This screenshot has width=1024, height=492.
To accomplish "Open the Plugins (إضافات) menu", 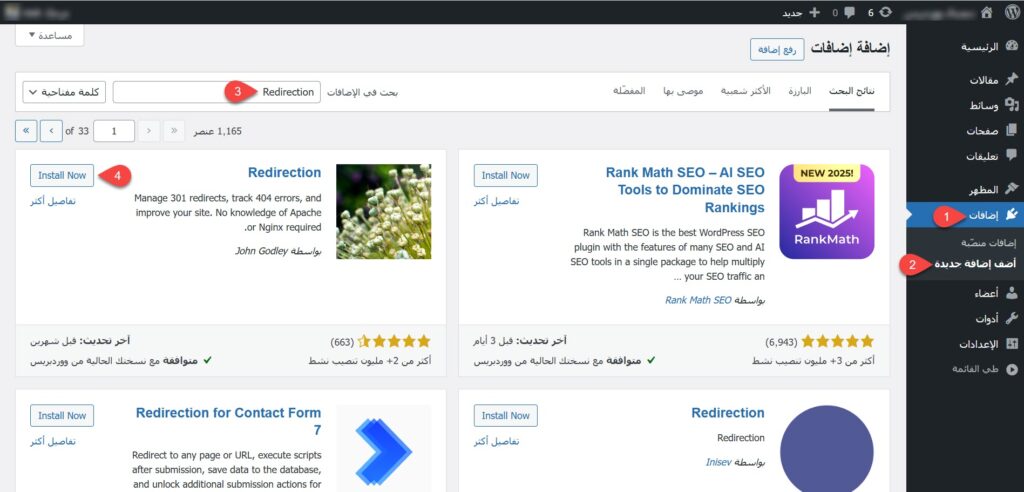I will click(x=965, y=215).
